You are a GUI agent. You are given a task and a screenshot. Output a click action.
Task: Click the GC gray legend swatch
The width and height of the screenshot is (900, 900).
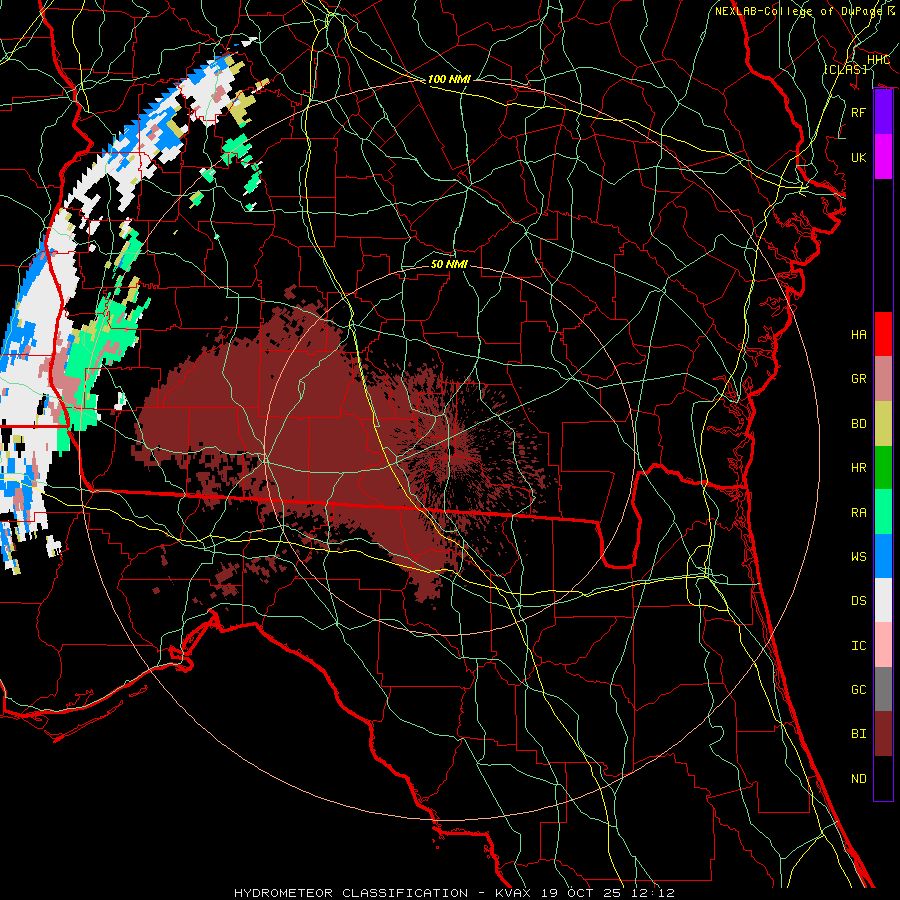pos(883,689)
